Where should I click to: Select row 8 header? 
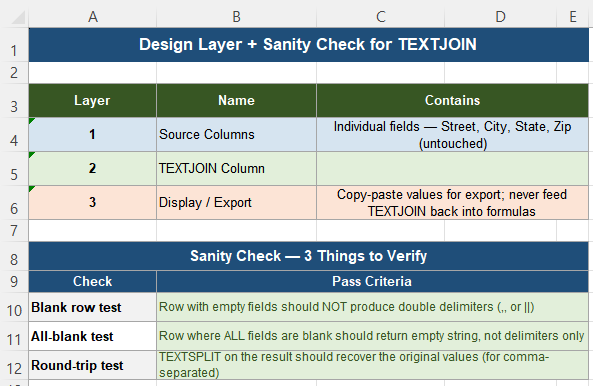click(14, 256)
